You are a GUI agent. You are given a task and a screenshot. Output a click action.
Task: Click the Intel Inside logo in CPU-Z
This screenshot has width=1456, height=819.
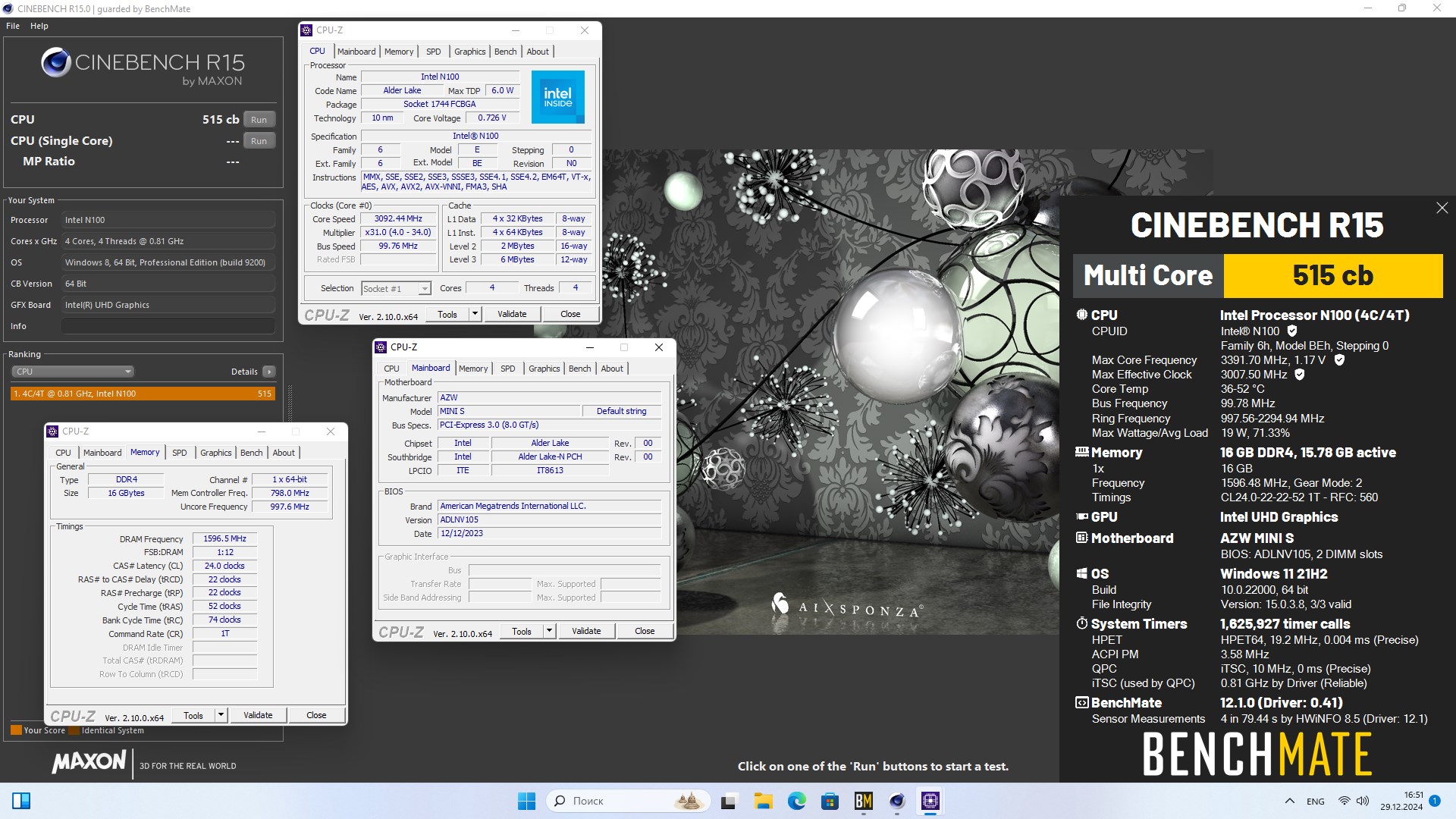(557, 97)
